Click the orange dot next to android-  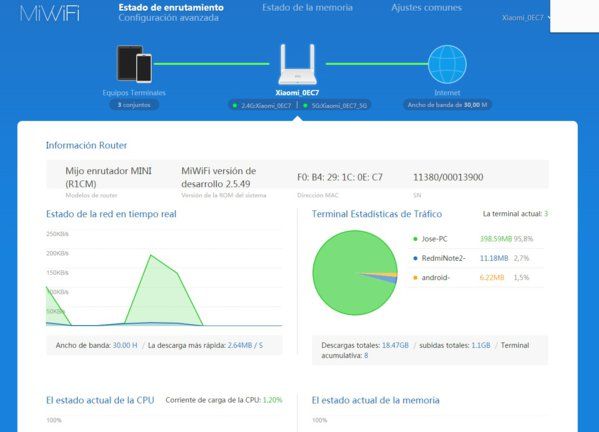(415, 278)
